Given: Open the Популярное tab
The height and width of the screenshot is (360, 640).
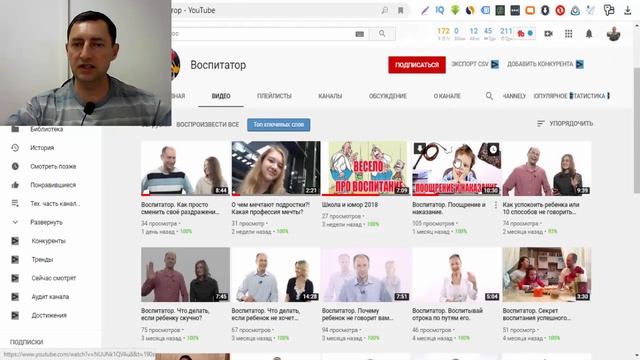Looking at the screenshot, I should tap(550, 96).
